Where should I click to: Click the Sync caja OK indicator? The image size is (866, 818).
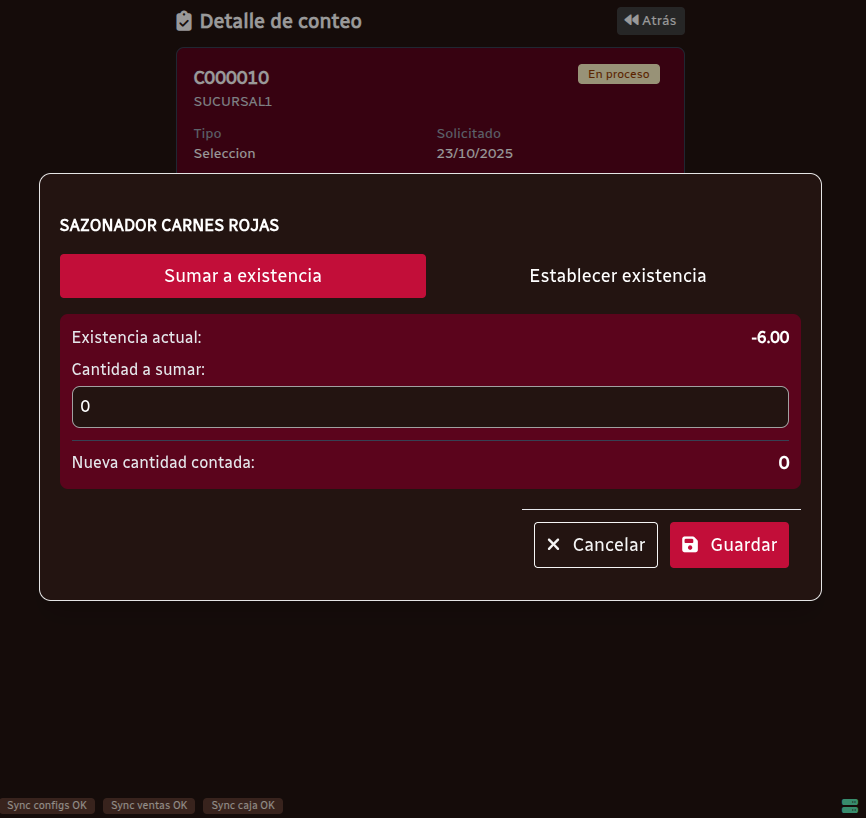243,805
